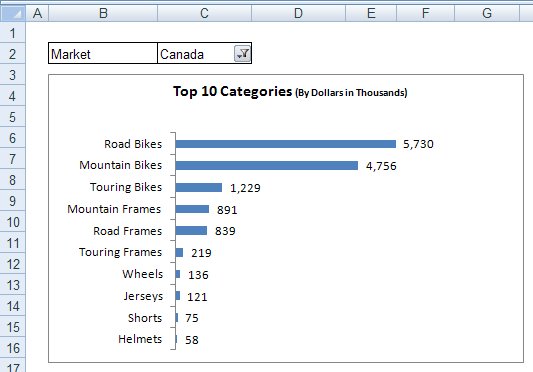Select column F header

click(426, 14)
